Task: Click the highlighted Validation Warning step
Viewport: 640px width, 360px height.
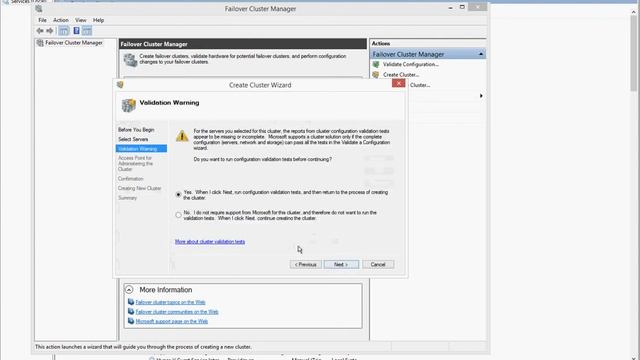Action: 141,149
